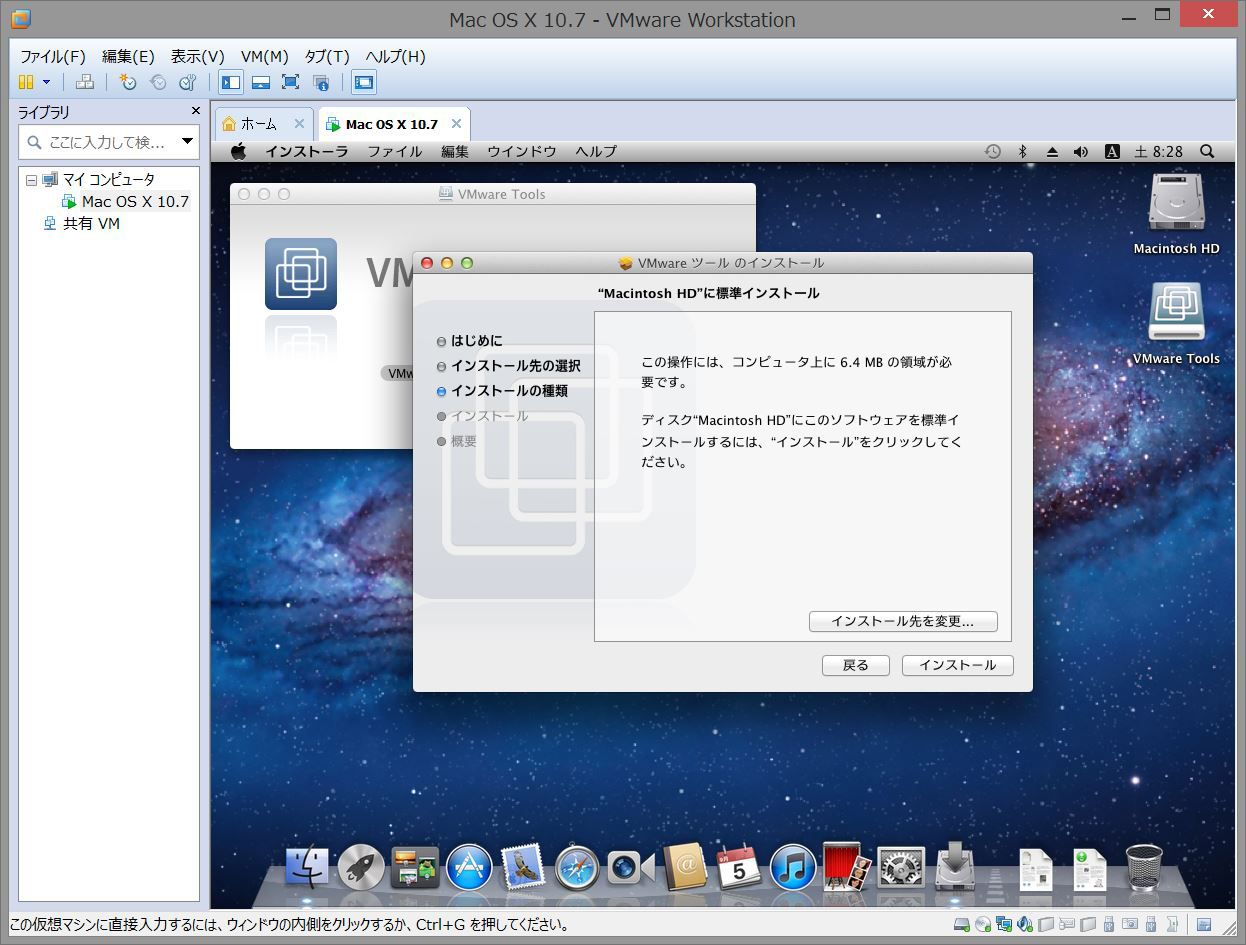The image size is (1246, 945).
Task: Open the snapshot manager wrench-clock icon
Action: click(x=187, y=82)
